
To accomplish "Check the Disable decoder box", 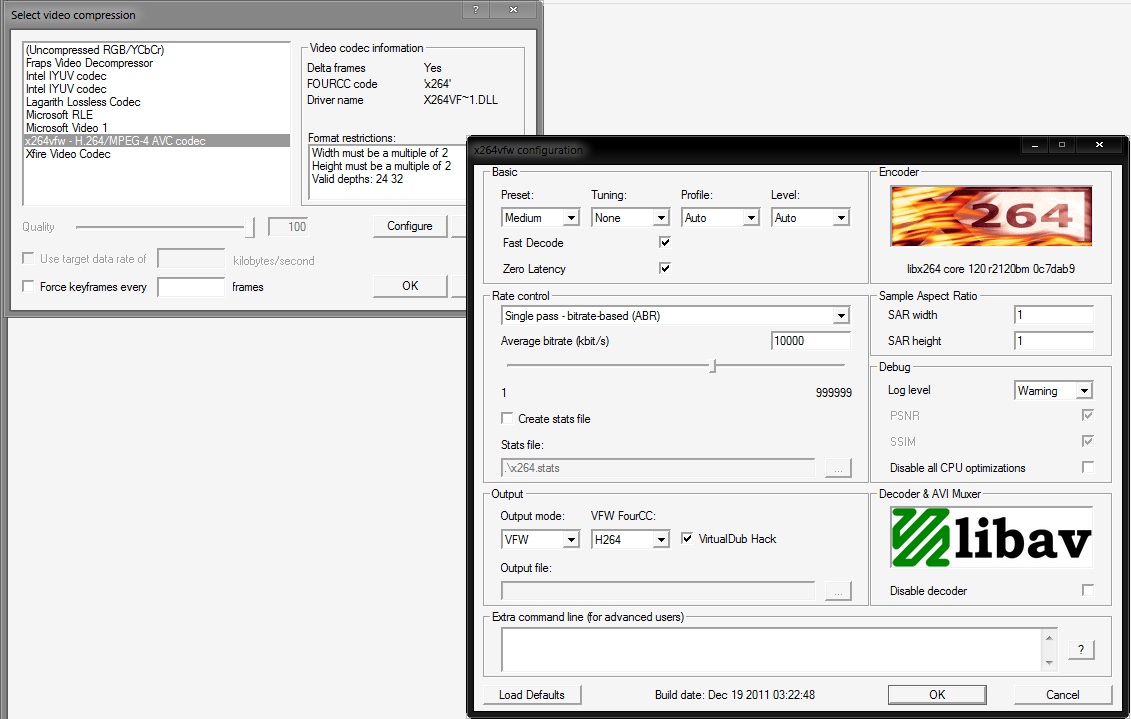I will pos(1088,590).
